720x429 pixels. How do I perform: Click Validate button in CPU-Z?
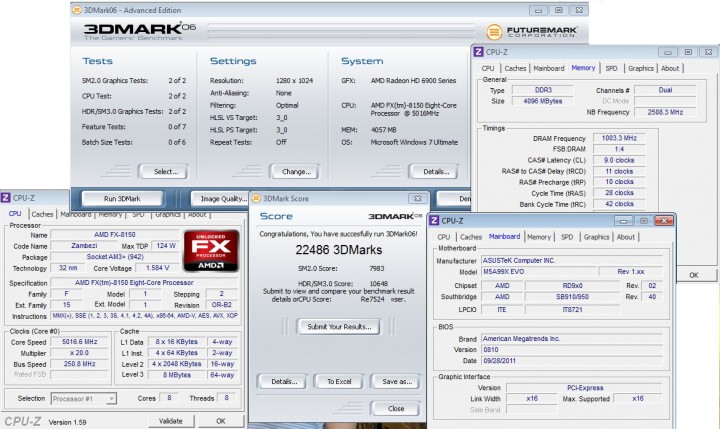(x=171, y=421)
